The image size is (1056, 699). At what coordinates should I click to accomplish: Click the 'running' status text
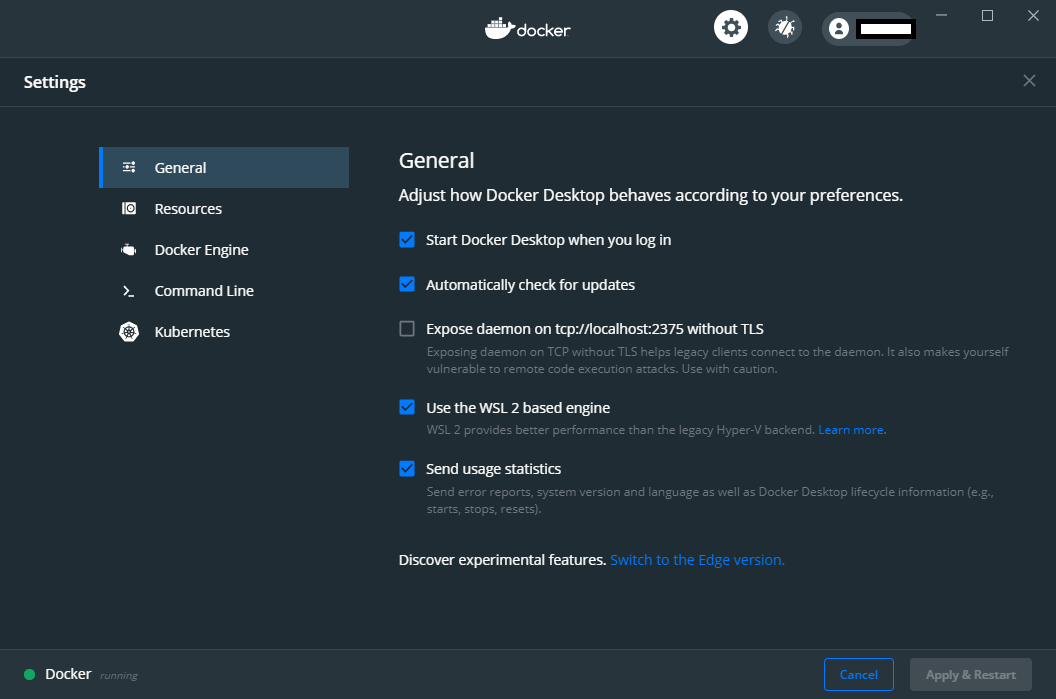tap(119, 675)
